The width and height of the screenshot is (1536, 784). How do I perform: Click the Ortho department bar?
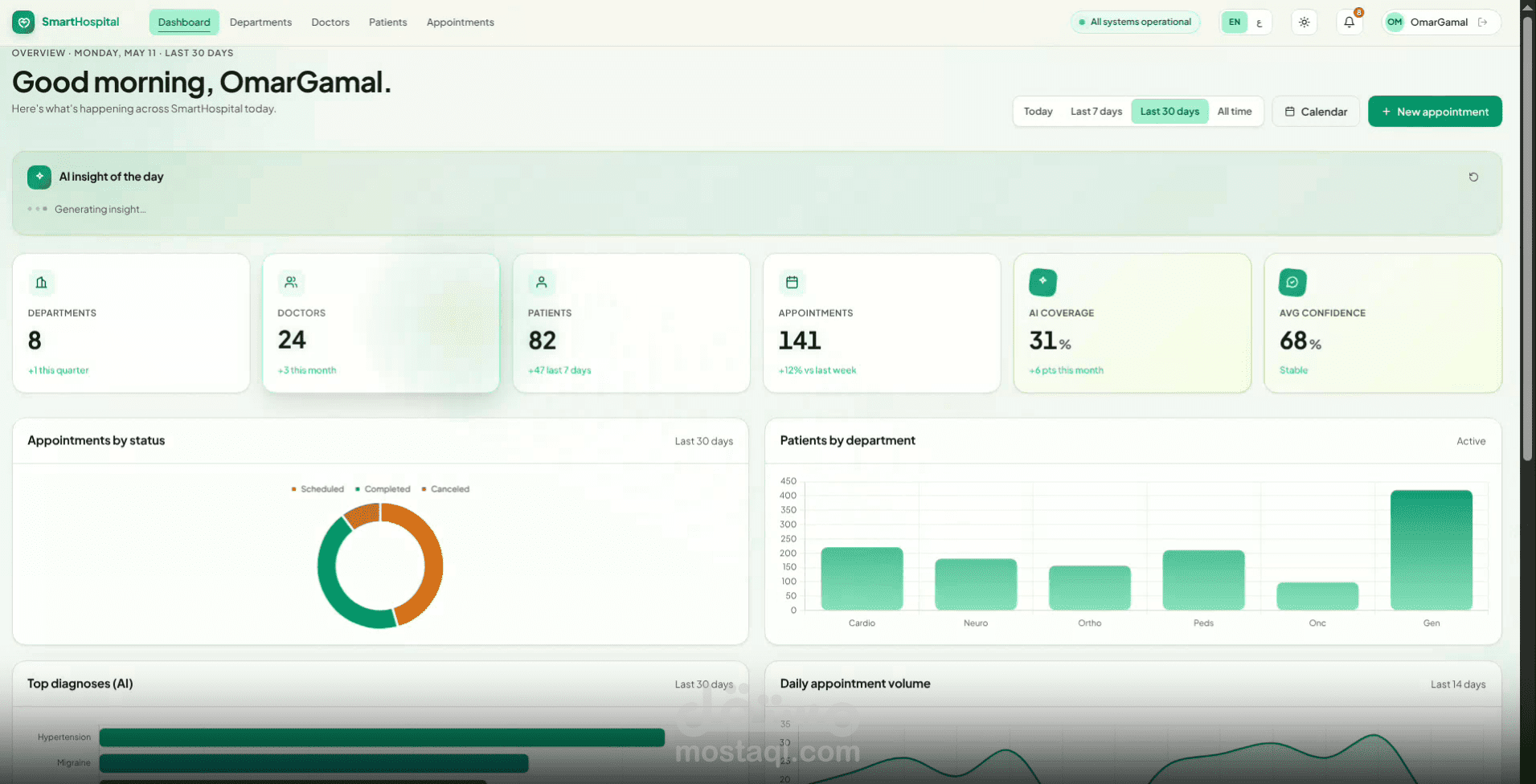pos(1090,588)
